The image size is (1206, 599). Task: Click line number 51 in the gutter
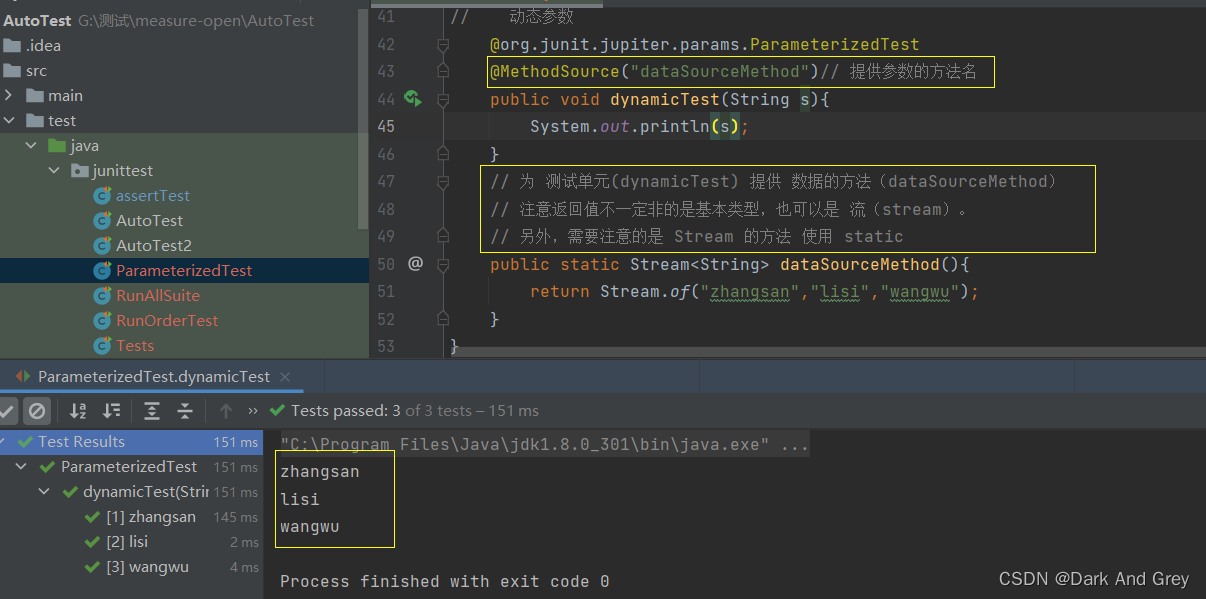click(385, 292)
